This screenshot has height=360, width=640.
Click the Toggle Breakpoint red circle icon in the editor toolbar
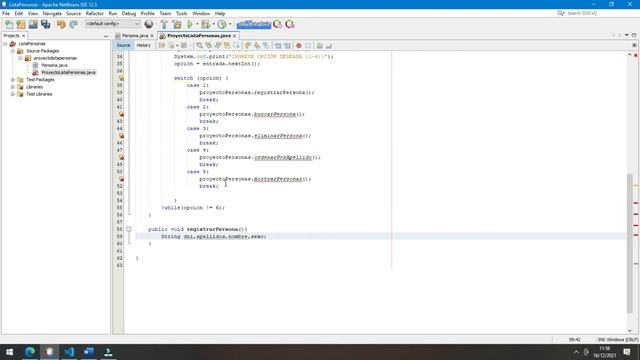[x=299, y=45]
